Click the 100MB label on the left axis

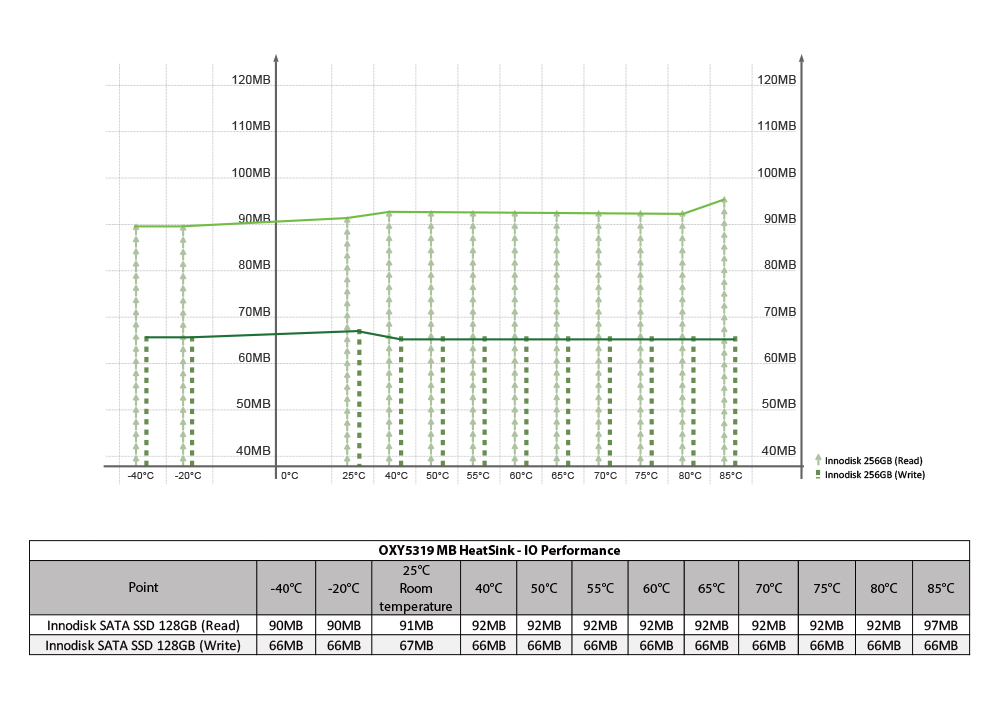(251, 173)
